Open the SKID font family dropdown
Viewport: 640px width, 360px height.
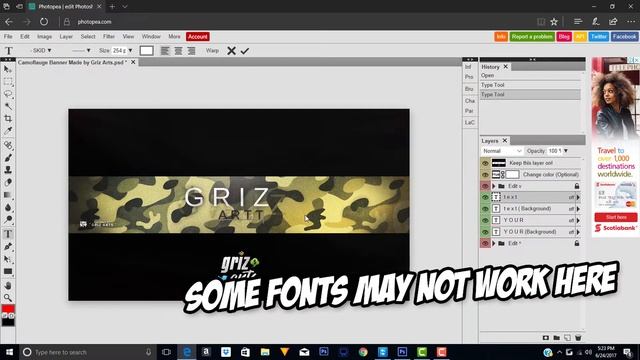40,51
